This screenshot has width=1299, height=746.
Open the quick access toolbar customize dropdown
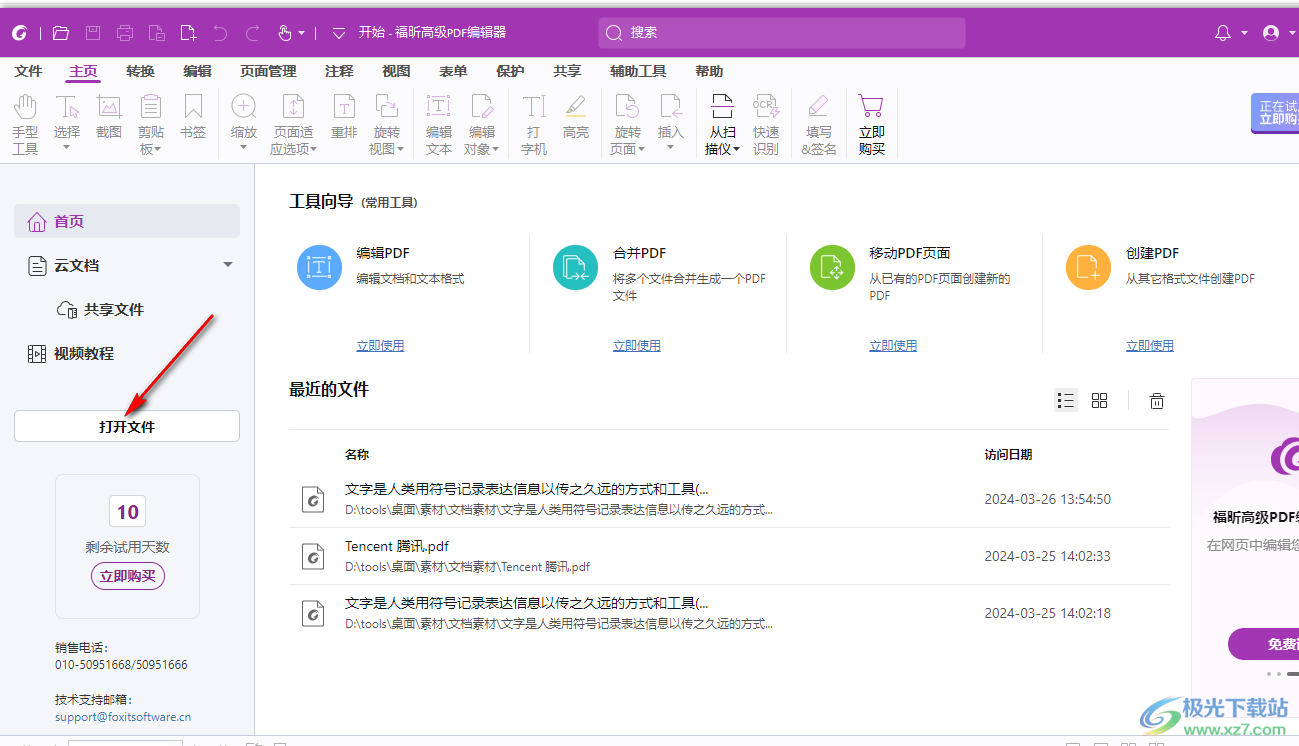point(339,33)
